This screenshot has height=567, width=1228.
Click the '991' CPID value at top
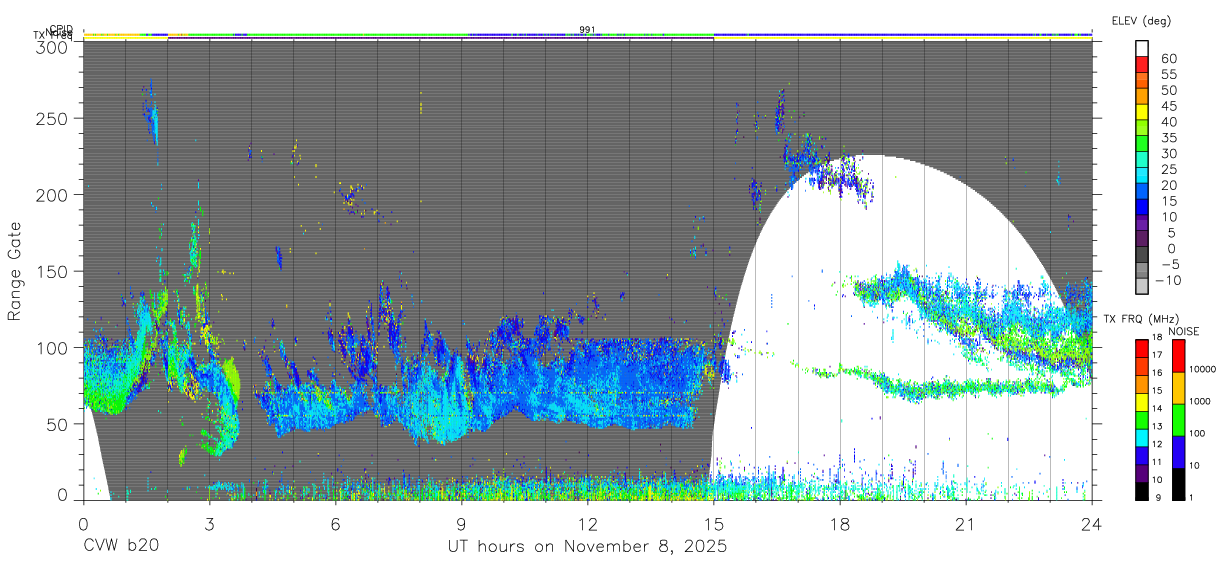click(x=587, y=29)
